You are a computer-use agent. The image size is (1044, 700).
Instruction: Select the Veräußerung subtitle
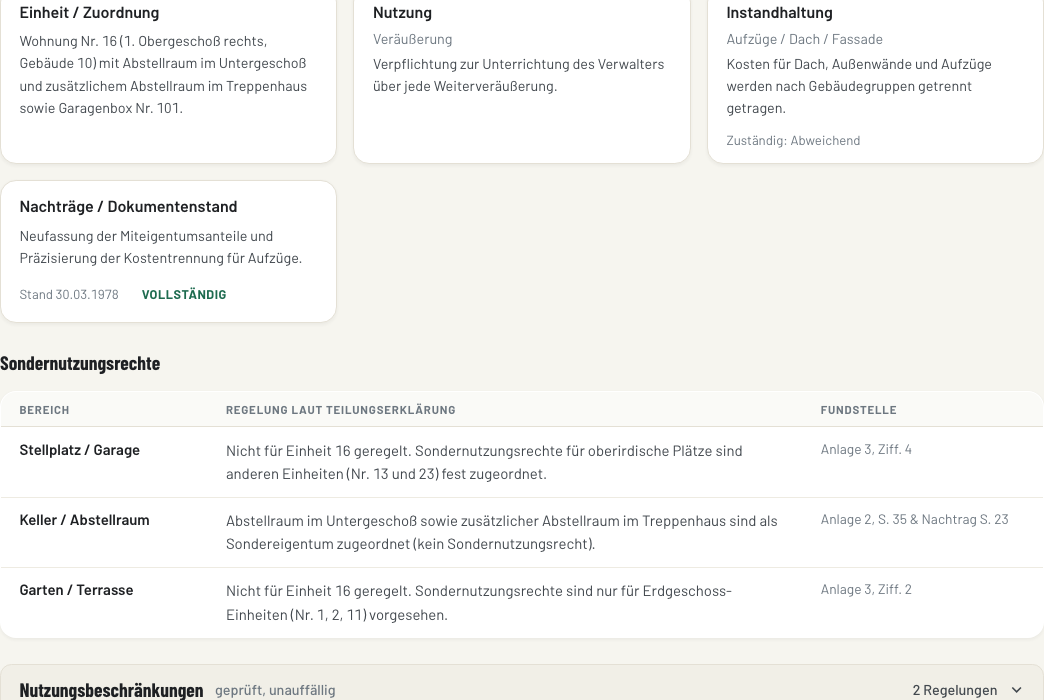(x=412, y=39)
